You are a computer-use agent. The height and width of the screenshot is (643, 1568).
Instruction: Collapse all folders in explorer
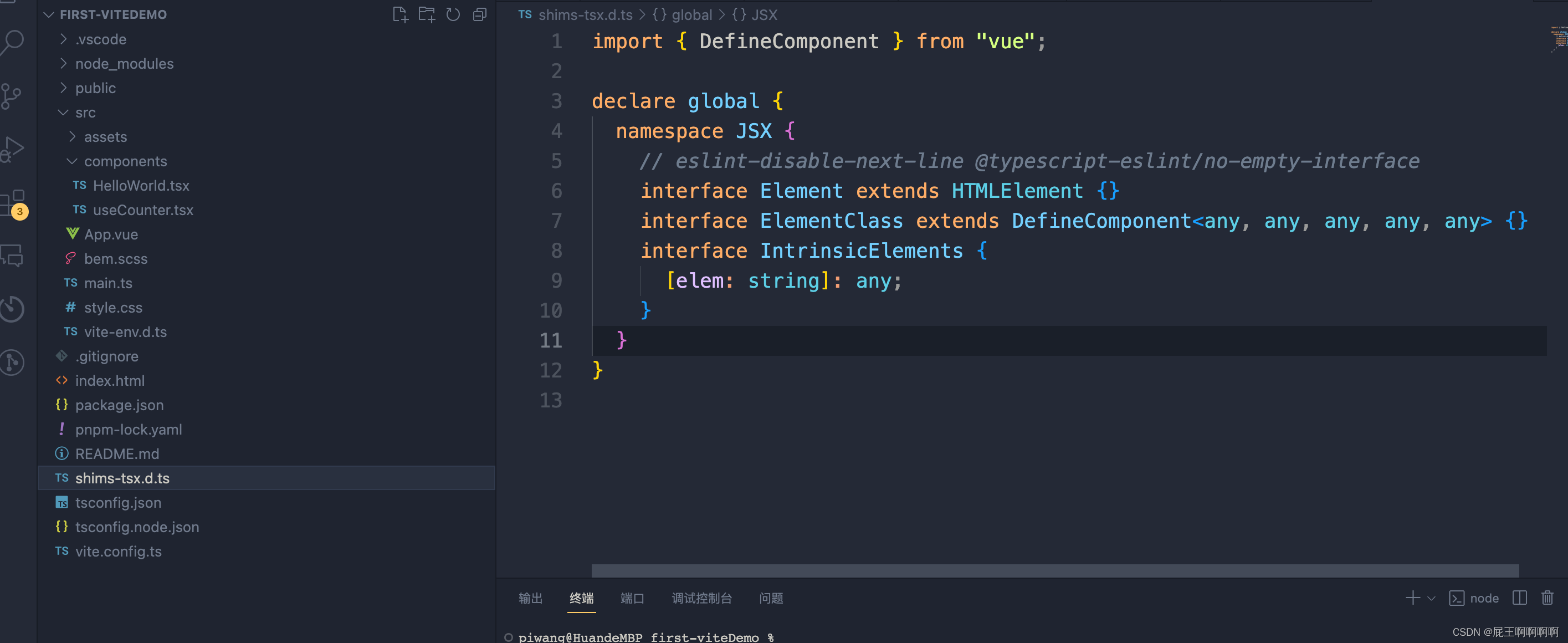pos(480,14)
